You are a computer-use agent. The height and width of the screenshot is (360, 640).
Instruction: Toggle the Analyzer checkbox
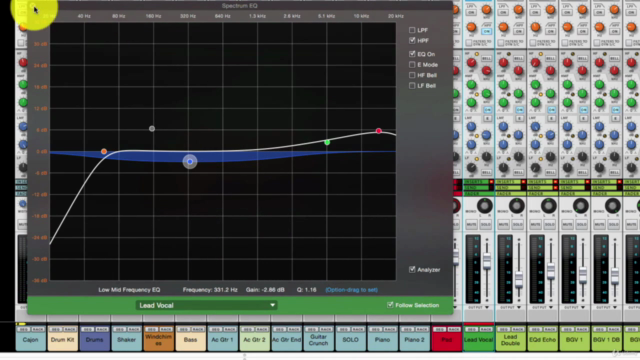412,269
